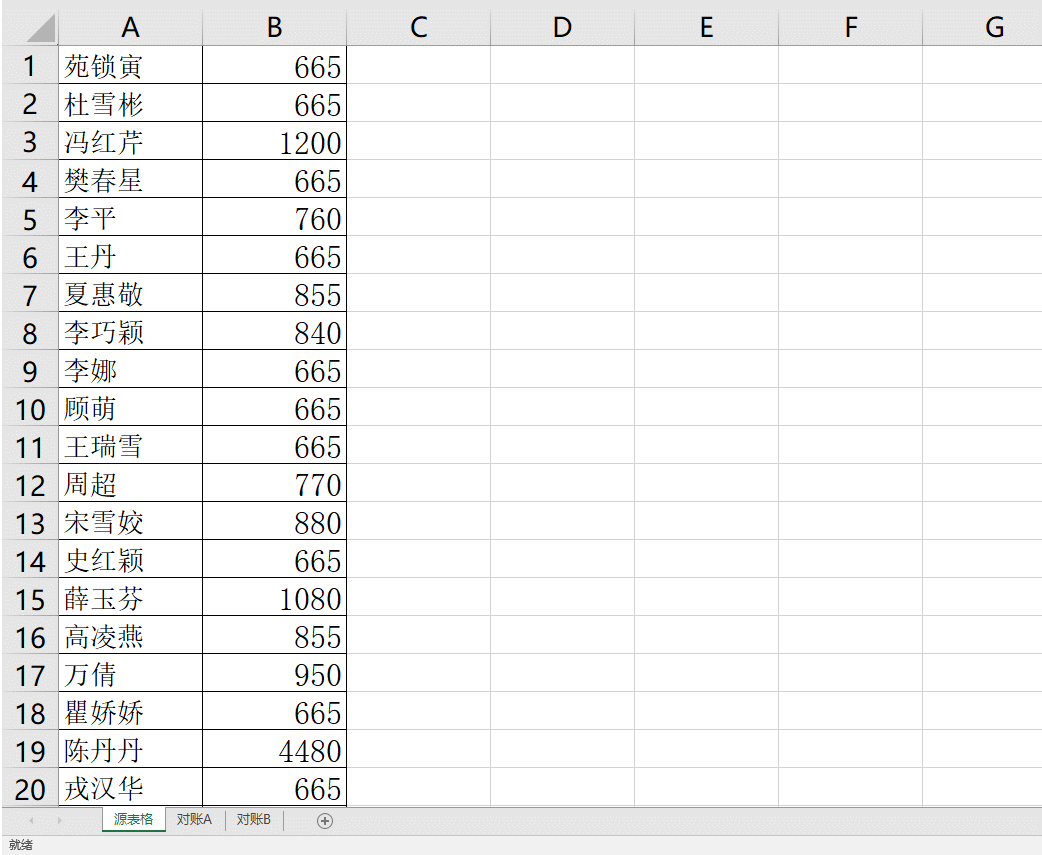
Task: Click cell containing 李巧颖
Action: 130,331
